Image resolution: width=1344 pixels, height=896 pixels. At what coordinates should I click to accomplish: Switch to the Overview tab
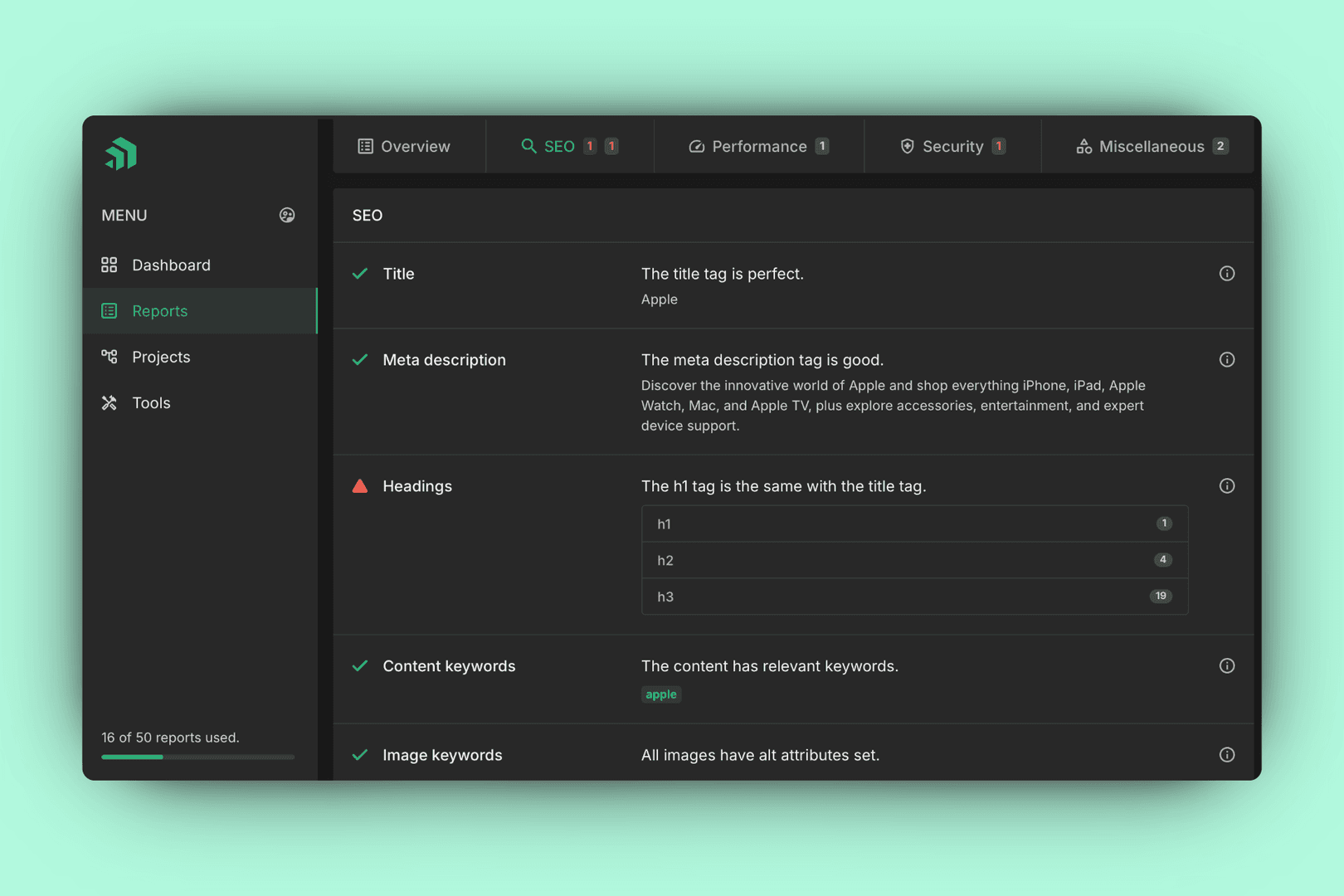405,147
